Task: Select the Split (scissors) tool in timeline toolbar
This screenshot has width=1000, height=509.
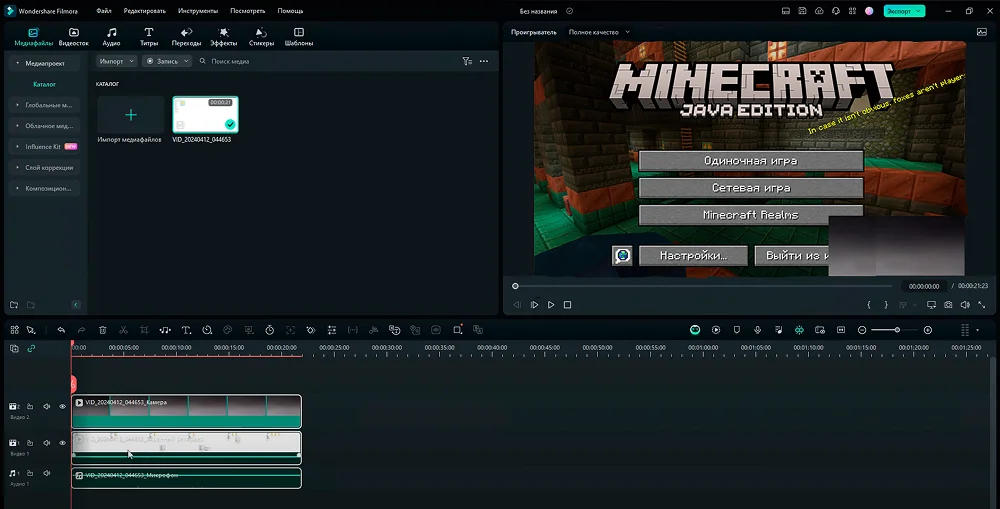Action: [123, 329]
